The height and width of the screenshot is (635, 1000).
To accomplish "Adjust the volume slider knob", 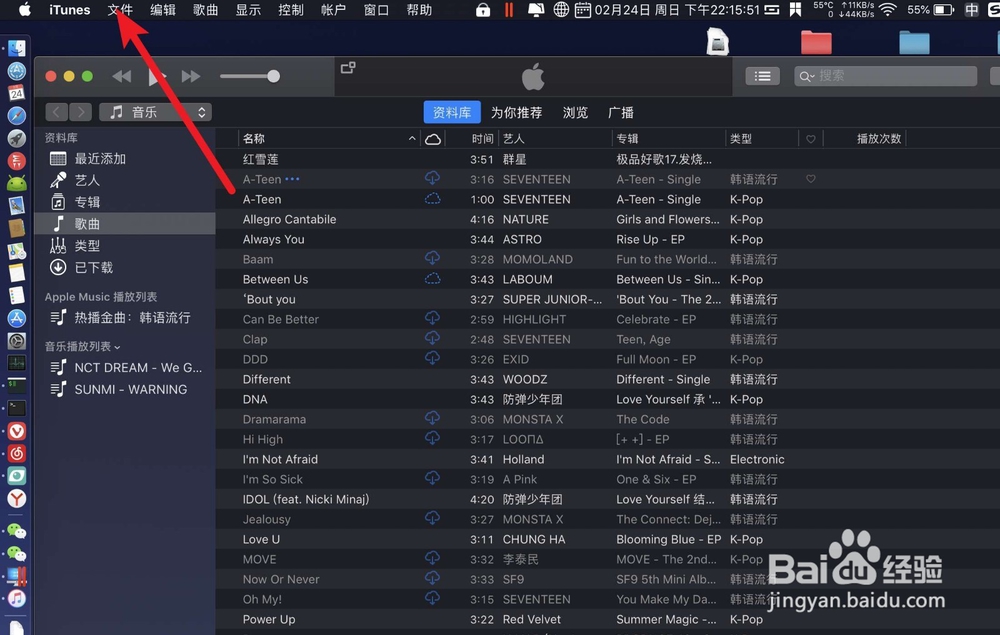I will click(274, 77).
